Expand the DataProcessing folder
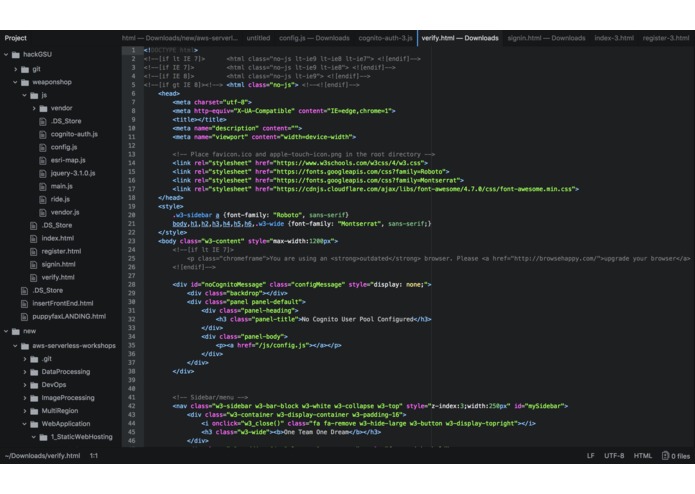 (25, 372)
